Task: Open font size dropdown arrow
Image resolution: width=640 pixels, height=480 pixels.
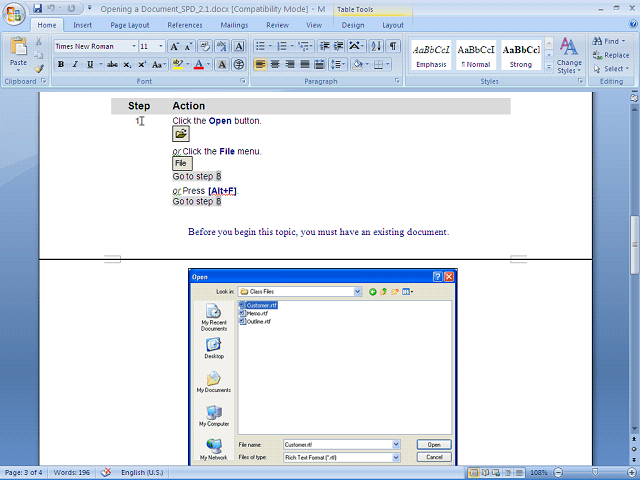Action: (161, 46)
